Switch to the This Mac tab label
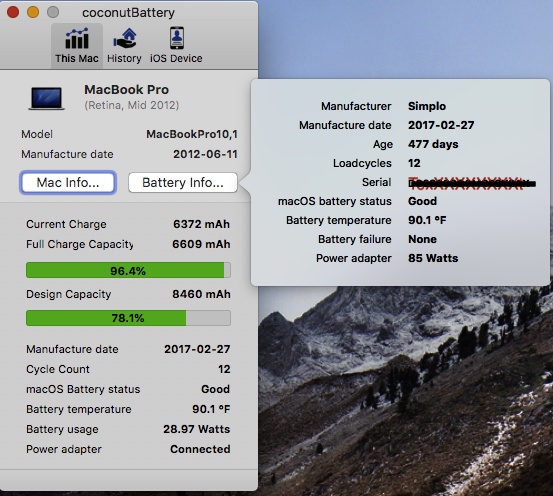 (77, 58)
